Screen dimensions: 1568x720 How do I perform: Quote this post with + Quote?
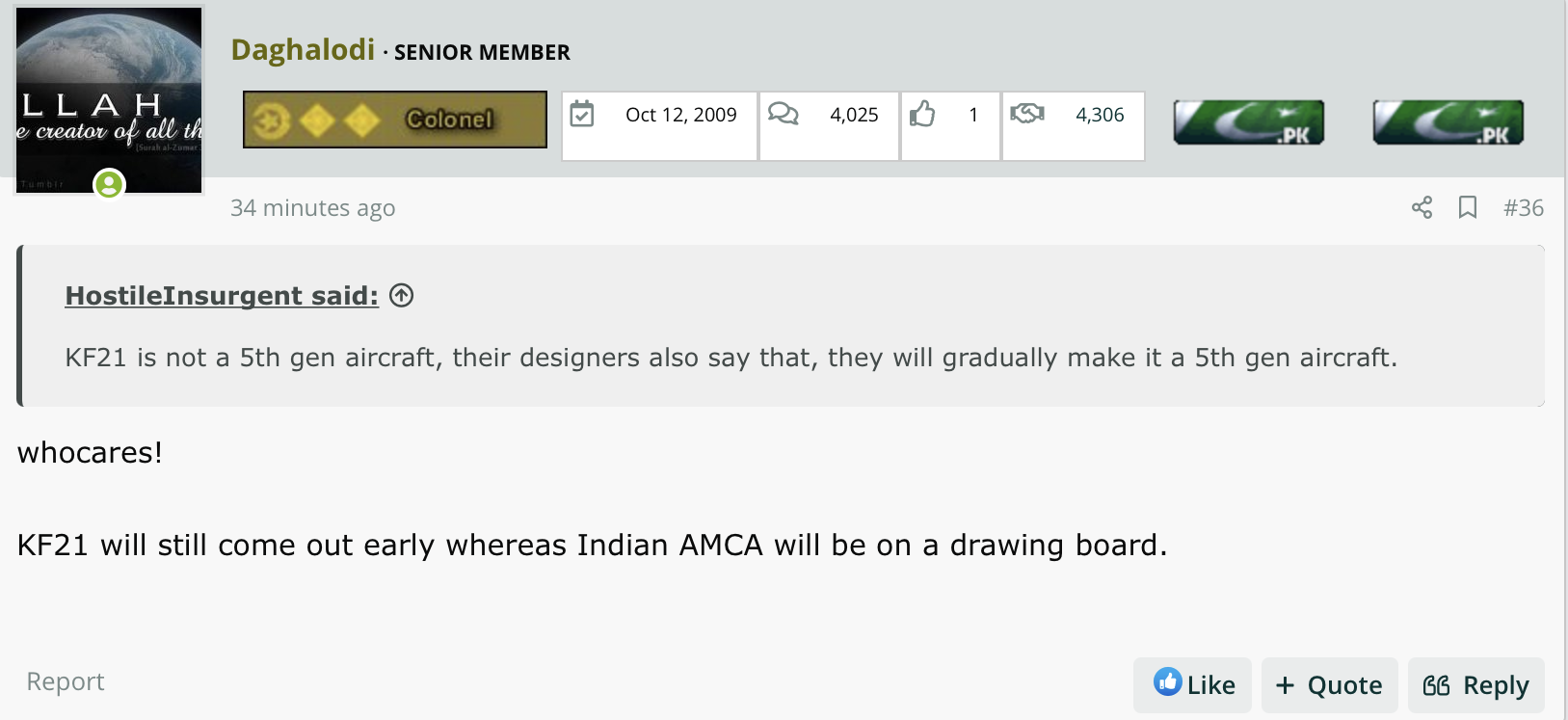pyautogui.click(x=1330, y=685)
